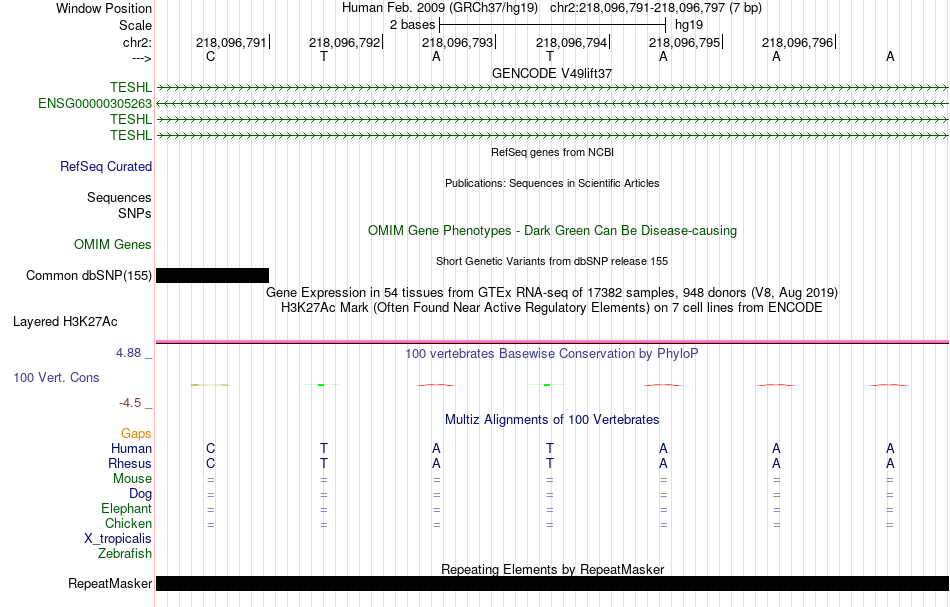Click the 218,096,791 position marker
This screenshot has width=950, height=607.
[x=231, y=42]
